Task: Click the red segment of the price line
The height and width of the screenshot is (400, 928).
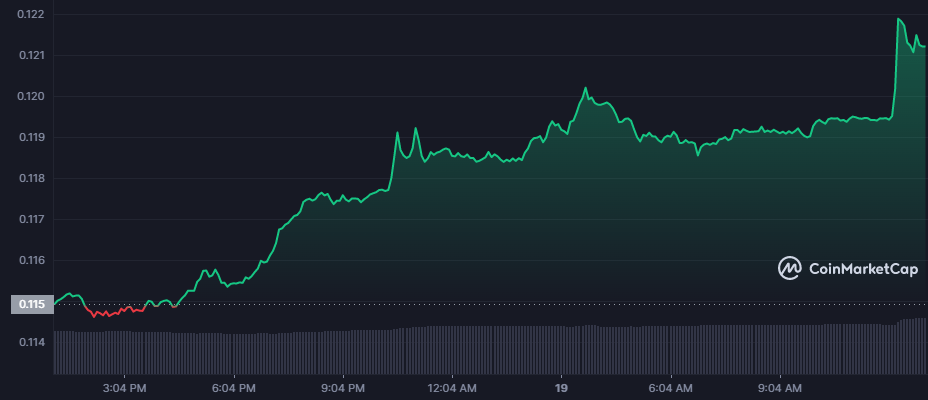Action: coord(115,311)
